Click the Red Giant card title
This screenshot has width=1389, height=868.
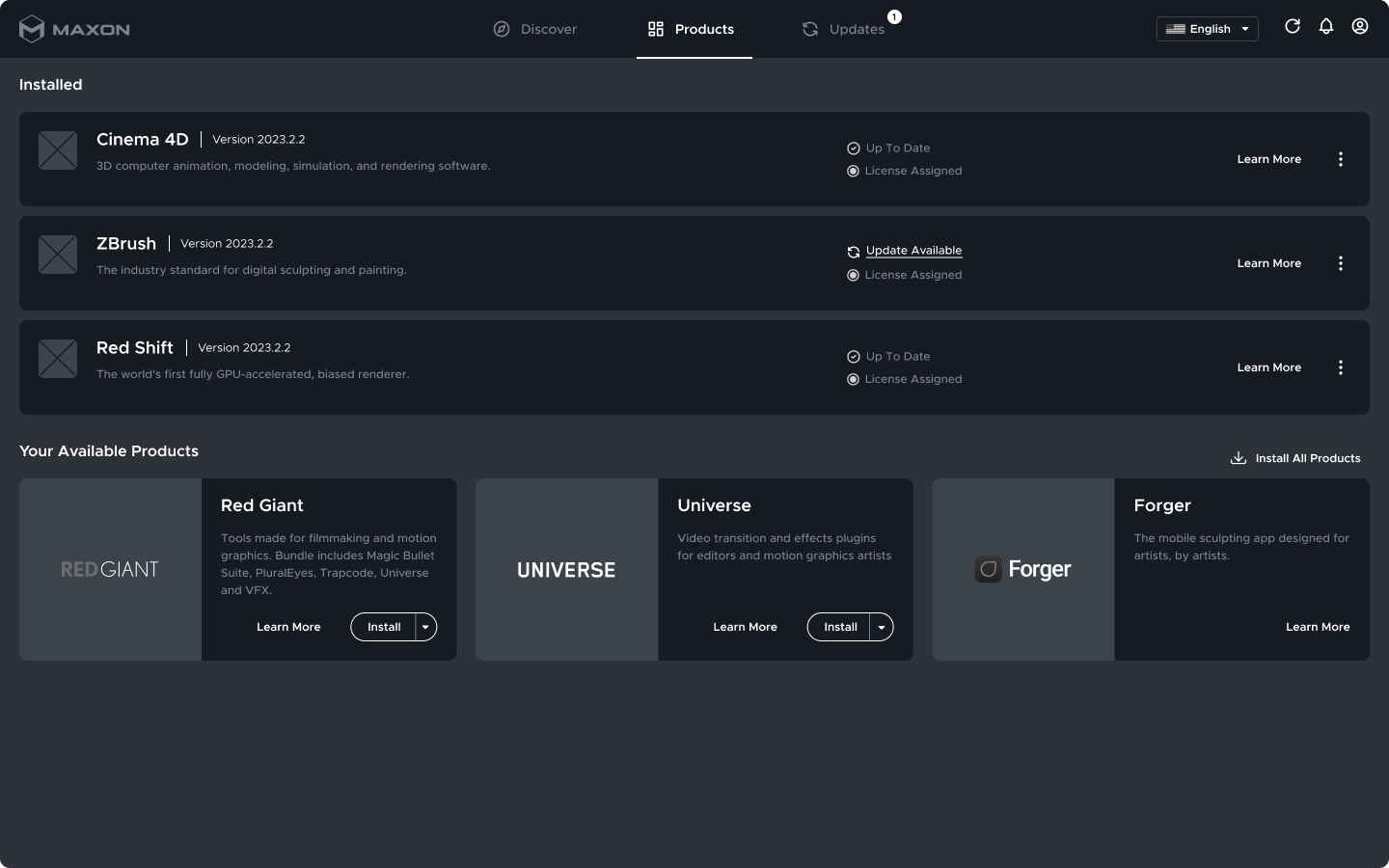(262, 505)
